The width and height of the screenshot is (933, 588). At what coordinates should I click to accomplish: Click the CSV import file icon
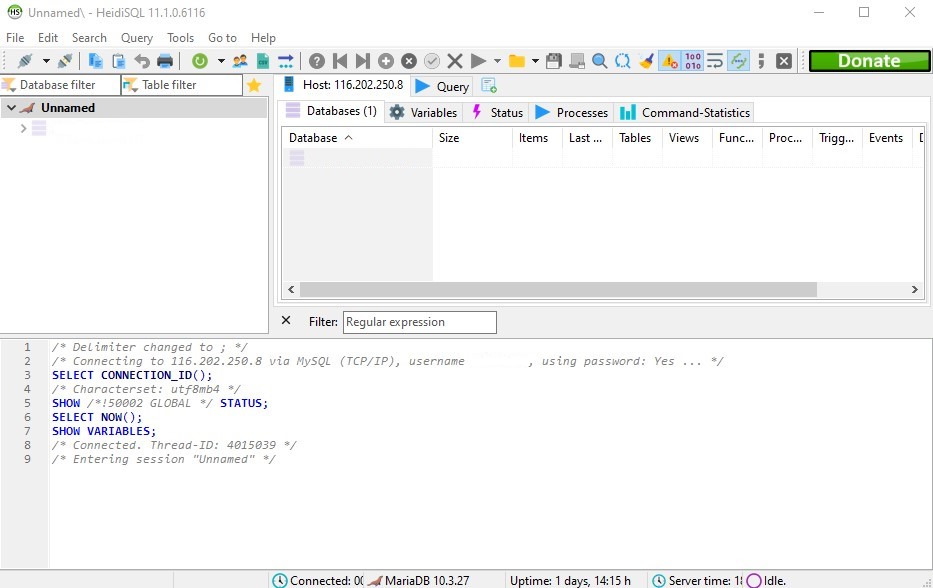(262, 61)
